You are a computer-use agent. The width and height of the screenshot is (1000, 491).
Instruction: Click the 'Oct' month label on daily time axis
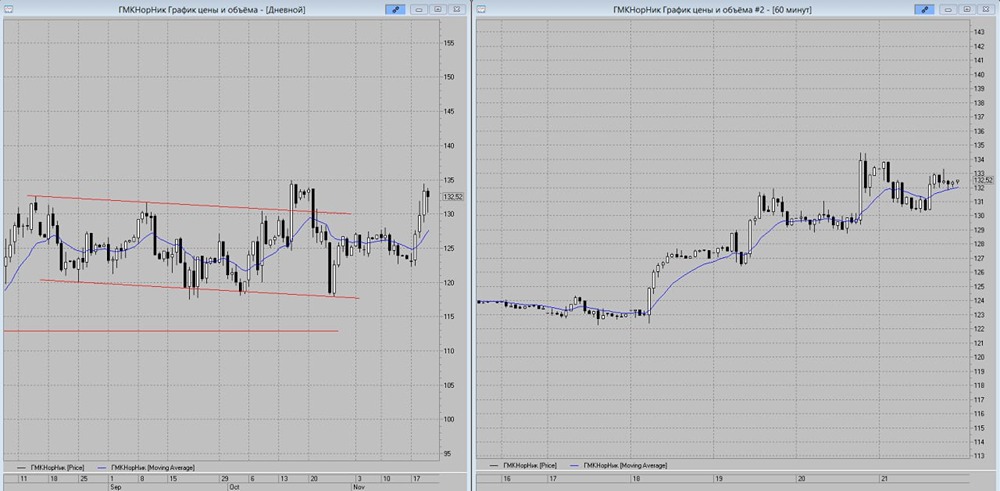233,485
